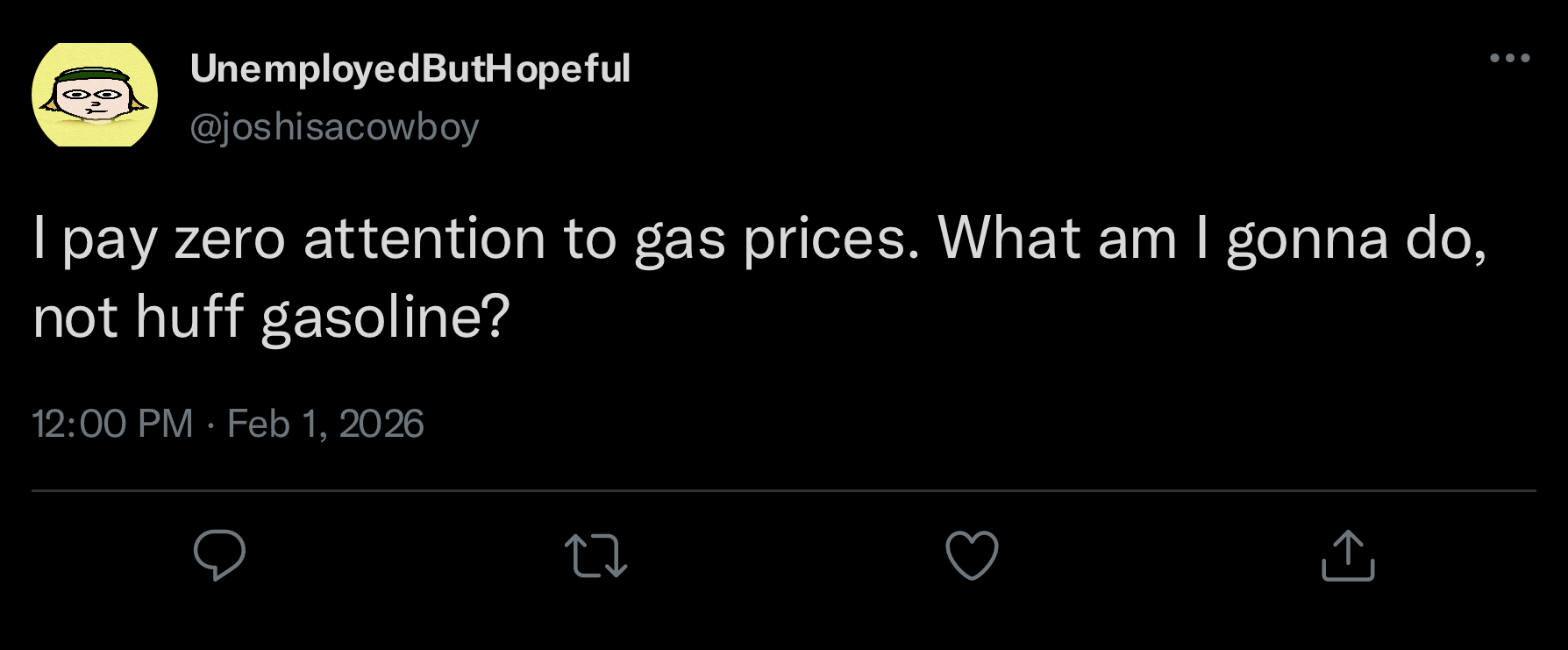Screen dimensions: 1568x650
Task: Click "What am I gonna do," text
Action: pos(1211,238)
